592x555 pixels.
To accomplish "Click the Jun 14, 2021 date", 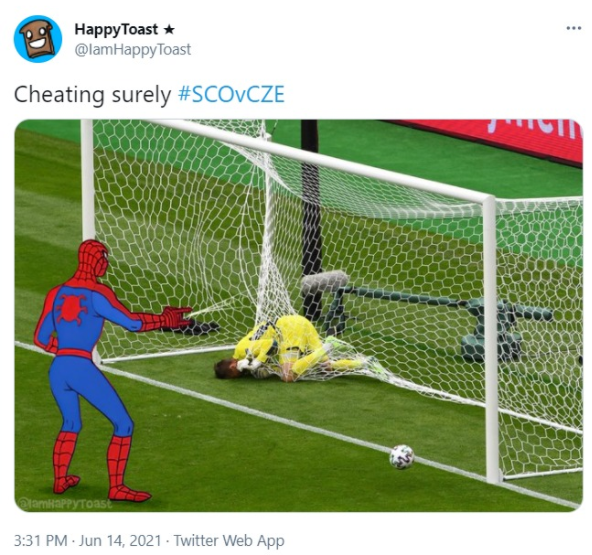I will pos(120,540).
